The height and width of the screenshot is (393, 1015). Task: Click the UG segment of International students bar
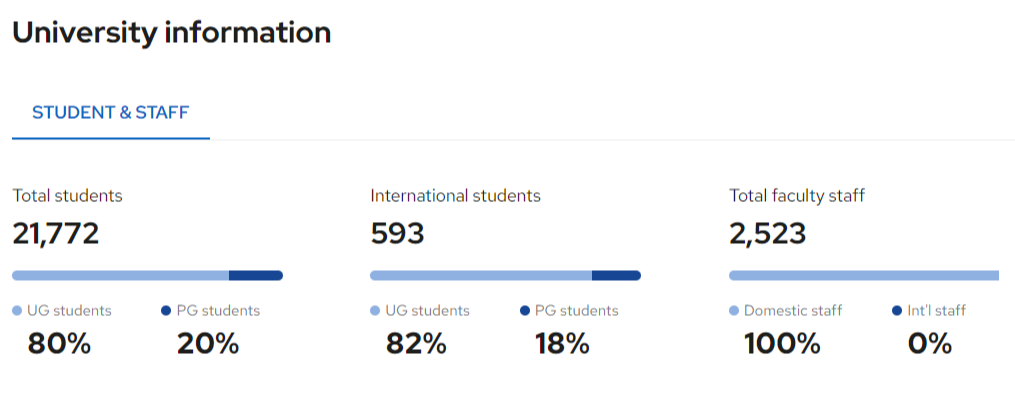click(x=481, y=276)
